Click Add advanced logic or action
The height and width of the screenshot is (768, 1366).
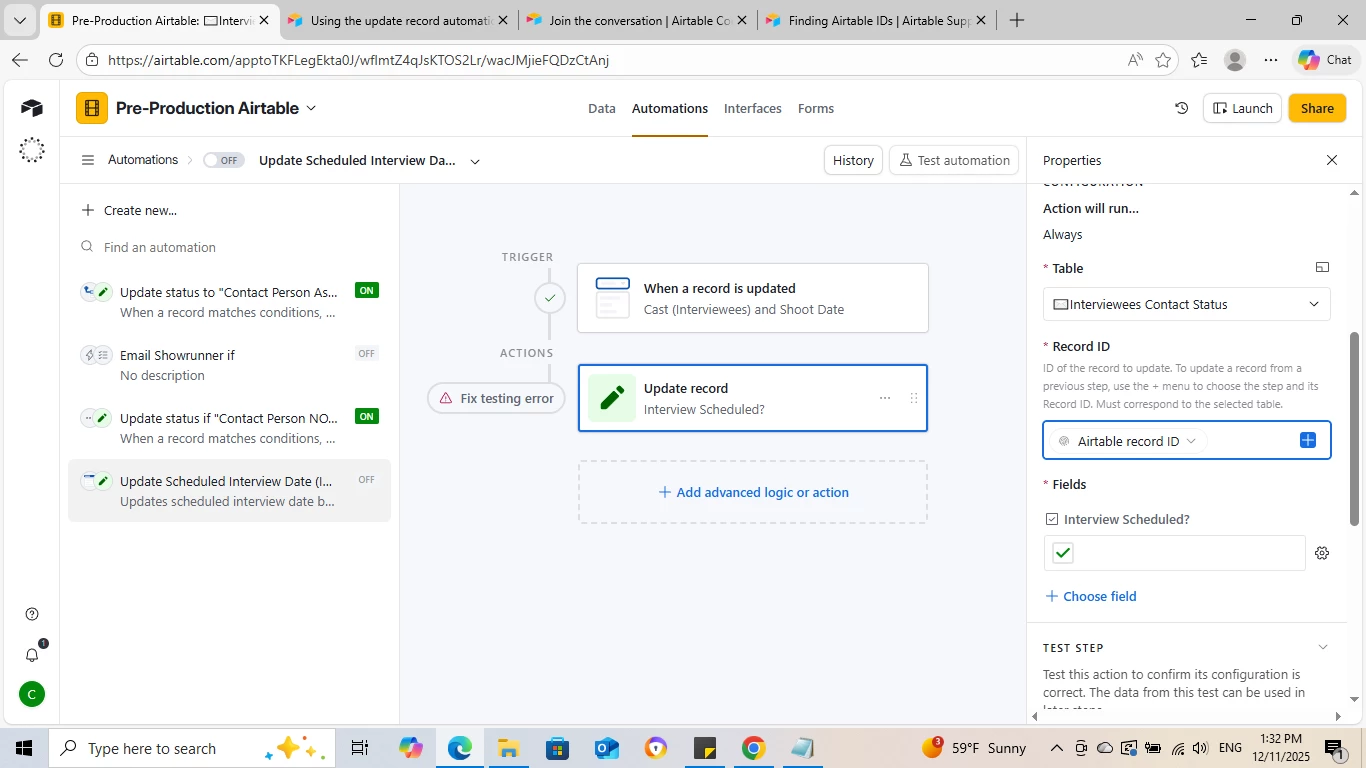[753, 492]
